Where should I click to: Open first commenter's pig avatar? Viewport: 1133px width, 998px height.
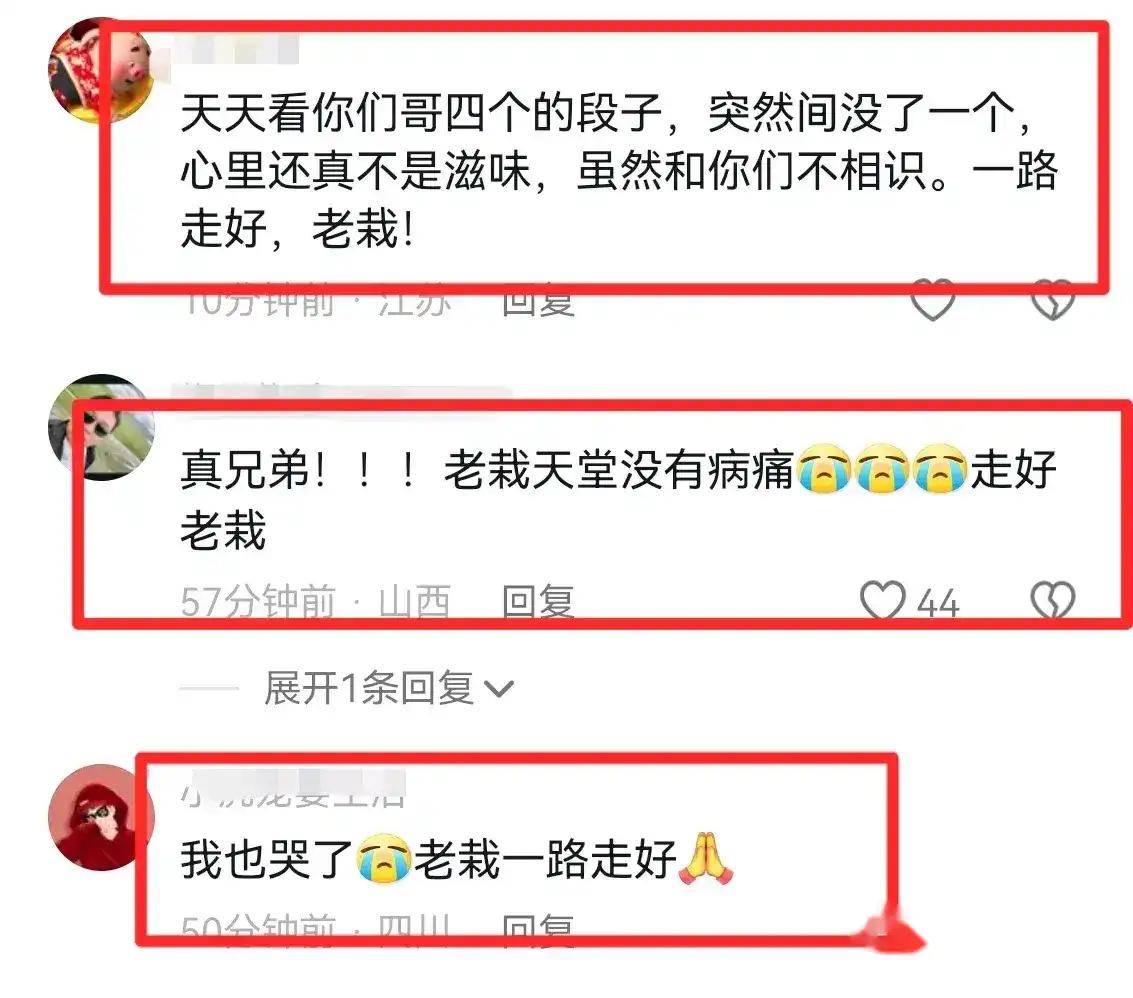click(x=100, y=70)
